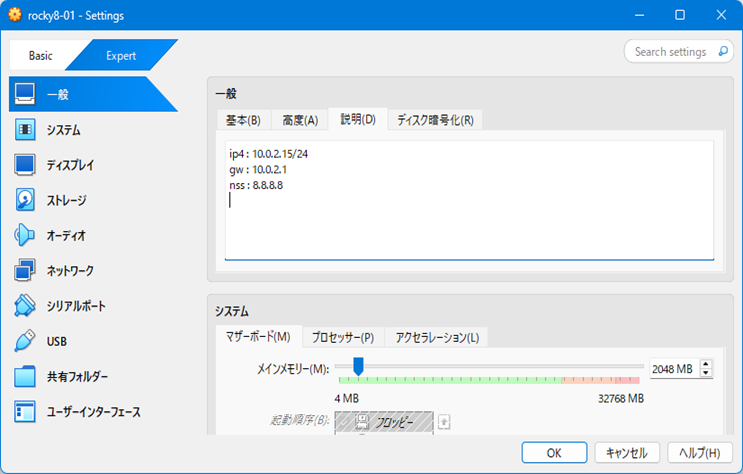Screen dimensions: 743x474
Task: Click the メインメモリー(M) label
Action: (293, 369)
